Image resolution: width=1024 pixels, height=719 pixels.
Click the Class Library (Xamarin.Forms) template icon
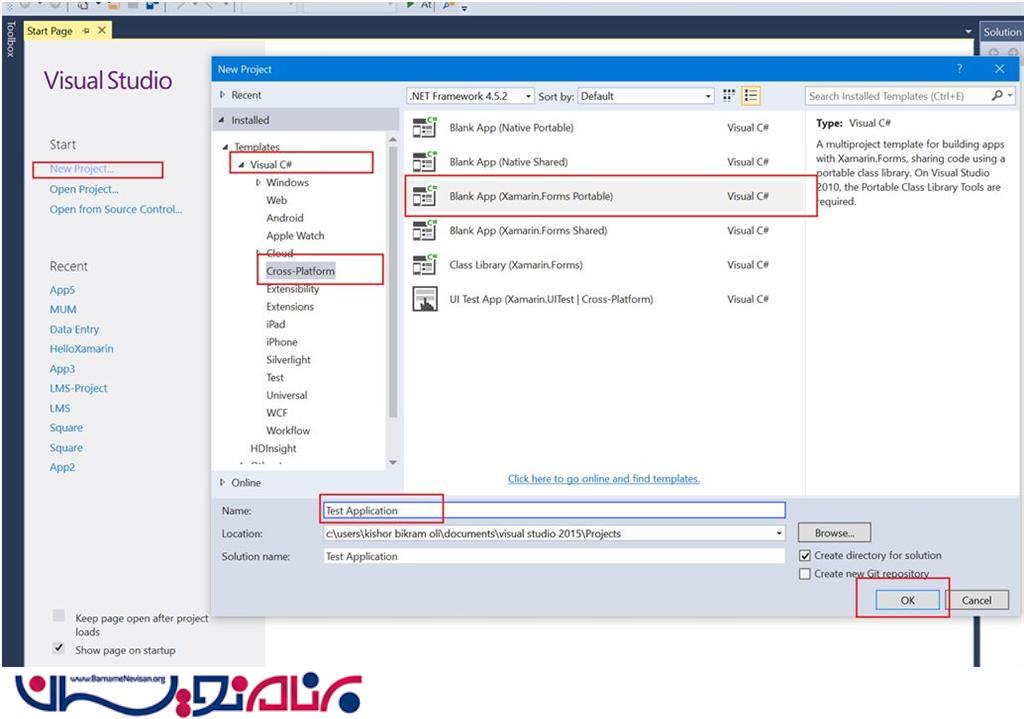point(425,265)
